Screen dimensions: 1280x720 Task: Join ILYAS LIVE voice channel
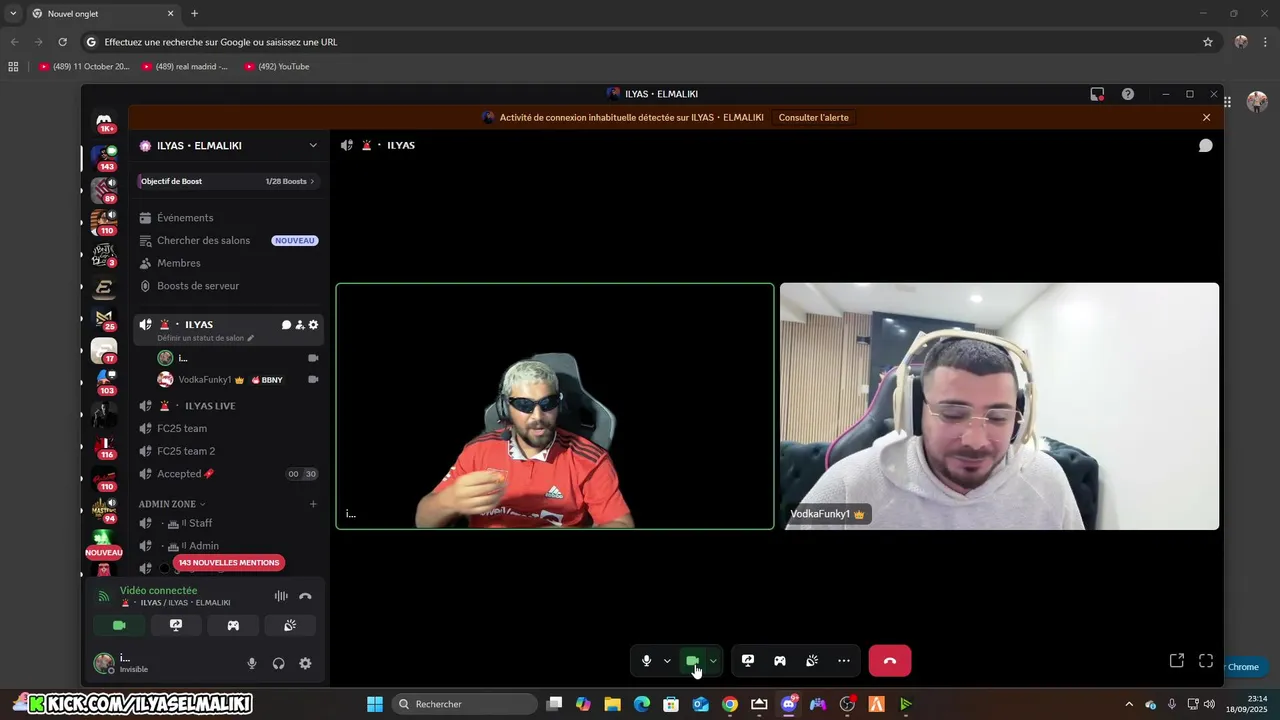click(229, 406)
